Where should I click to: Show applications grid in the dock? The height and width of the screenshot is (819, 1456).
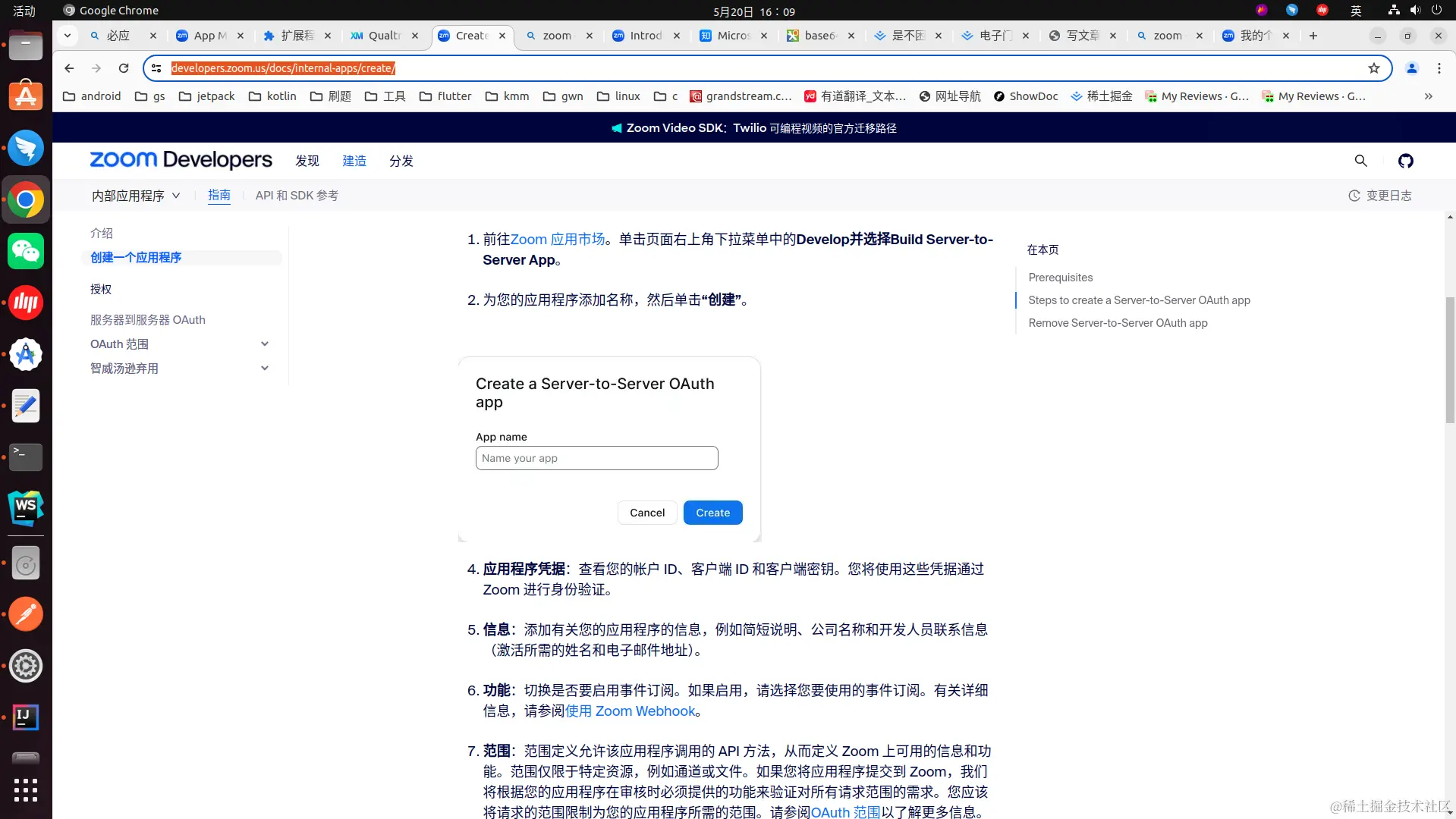pyautogui.click(x=26, y=790)
